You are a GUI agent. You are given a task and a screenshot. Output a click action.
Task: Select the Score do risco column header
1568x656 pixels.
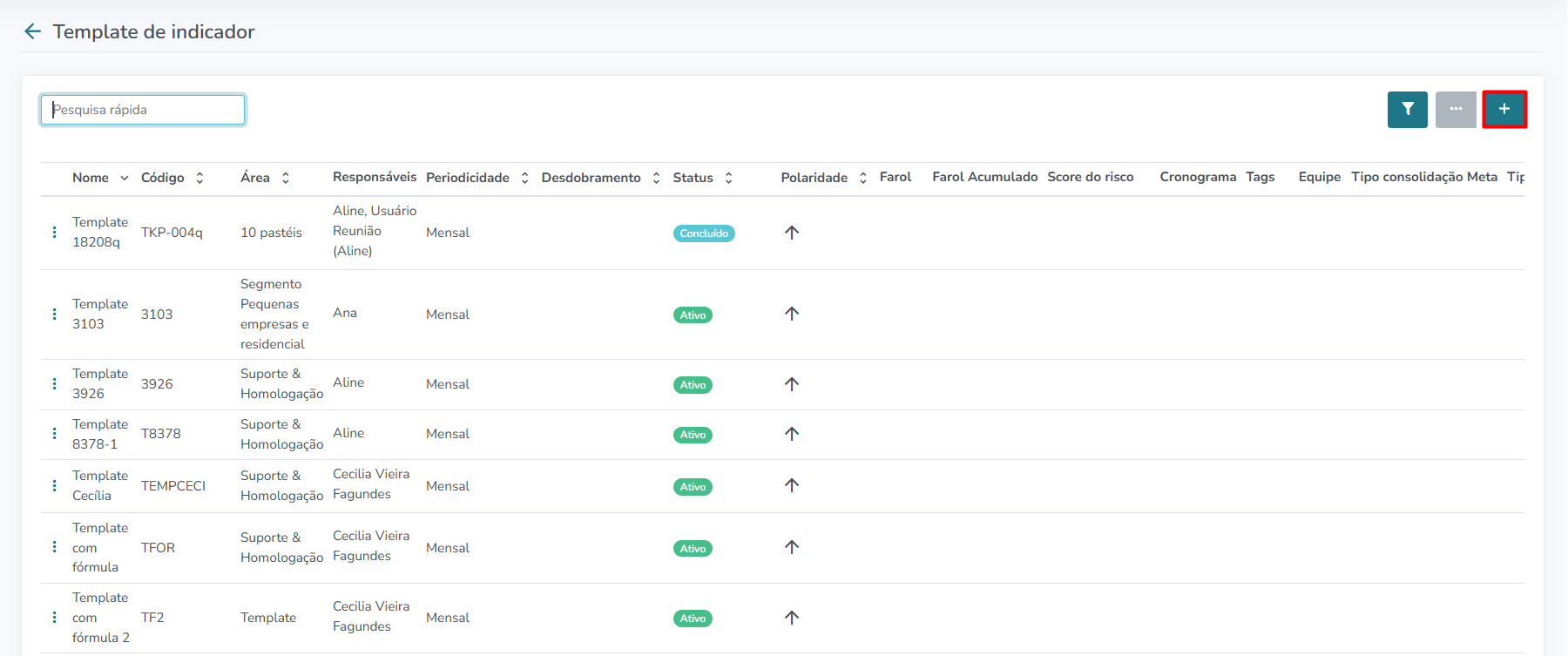pos(1091,177)
